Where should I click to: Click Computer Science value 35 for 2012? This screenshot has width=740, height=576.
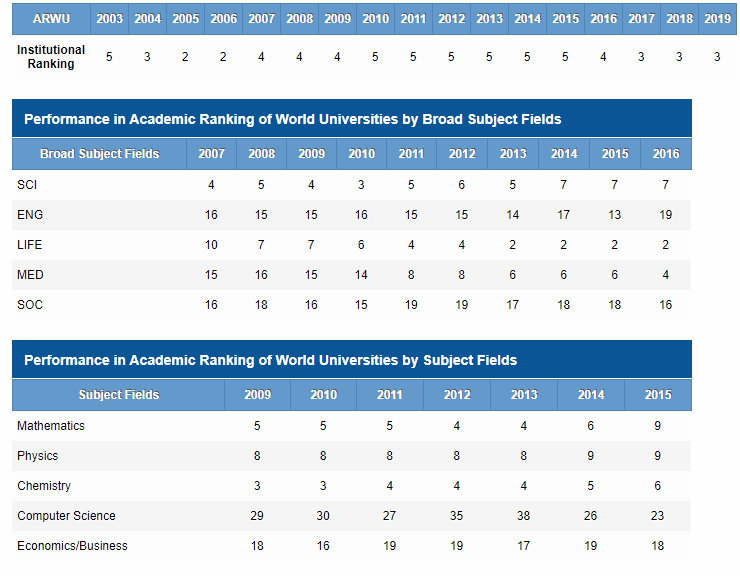[456, 516]
